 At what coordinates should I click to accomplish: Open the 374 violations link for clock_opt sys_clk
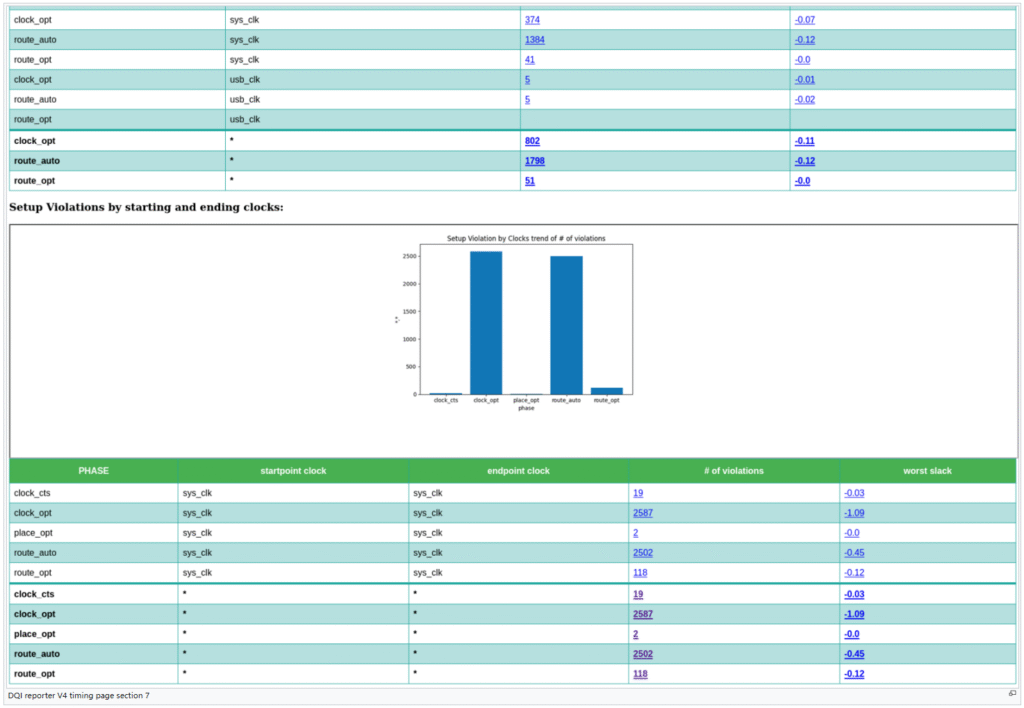pos(534,20)
